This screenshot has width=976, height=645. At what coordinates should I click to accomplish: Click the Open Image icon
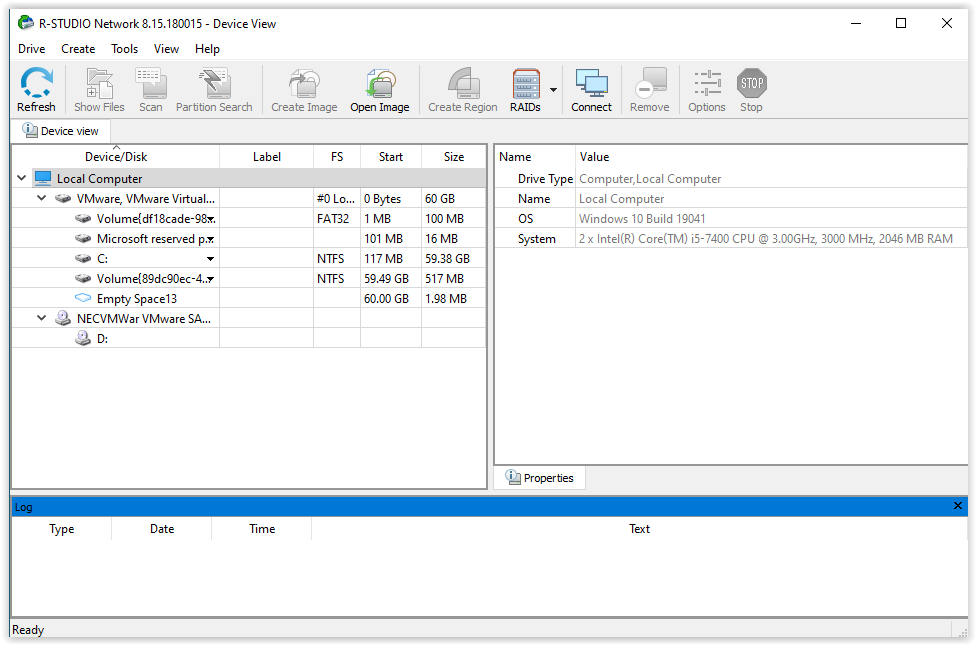(x=380, y=83)
